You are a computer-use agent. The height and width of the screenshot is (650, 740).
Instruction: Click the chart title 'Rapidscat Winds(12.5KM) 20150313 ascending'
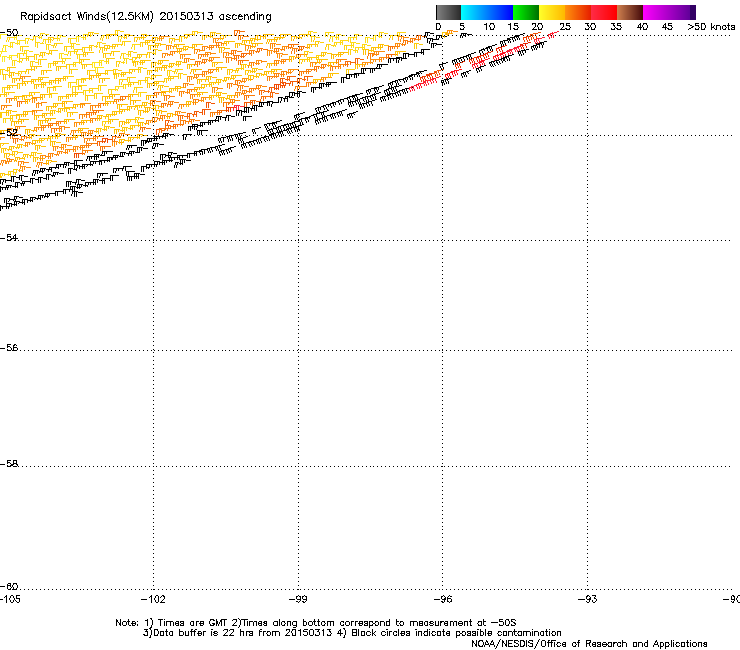(146, 17)
